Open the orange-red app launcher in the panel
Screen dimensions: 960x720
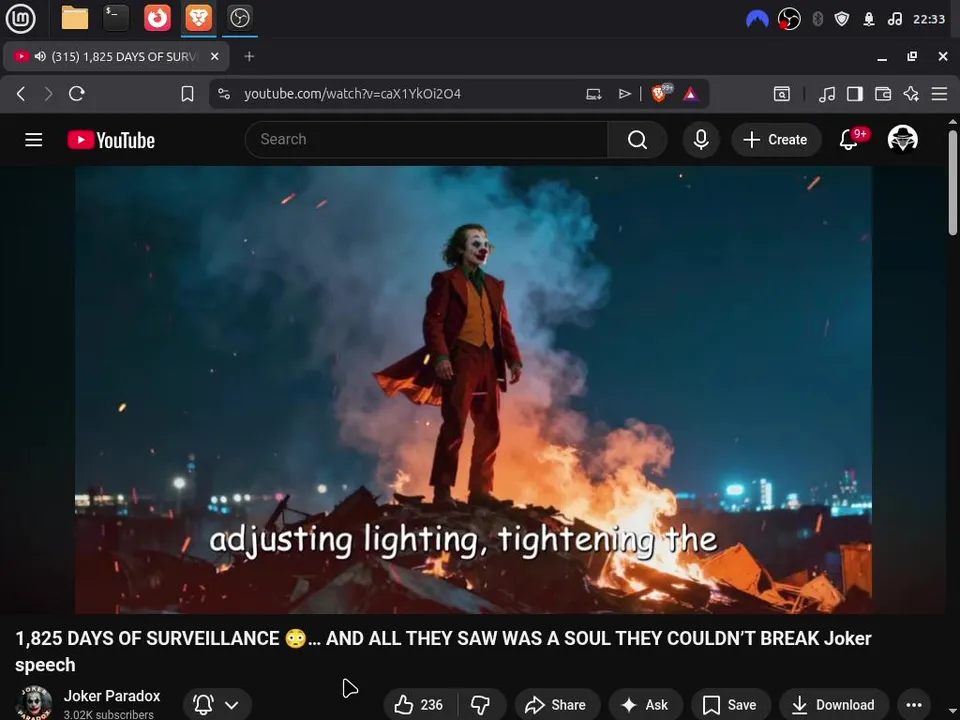157,18
